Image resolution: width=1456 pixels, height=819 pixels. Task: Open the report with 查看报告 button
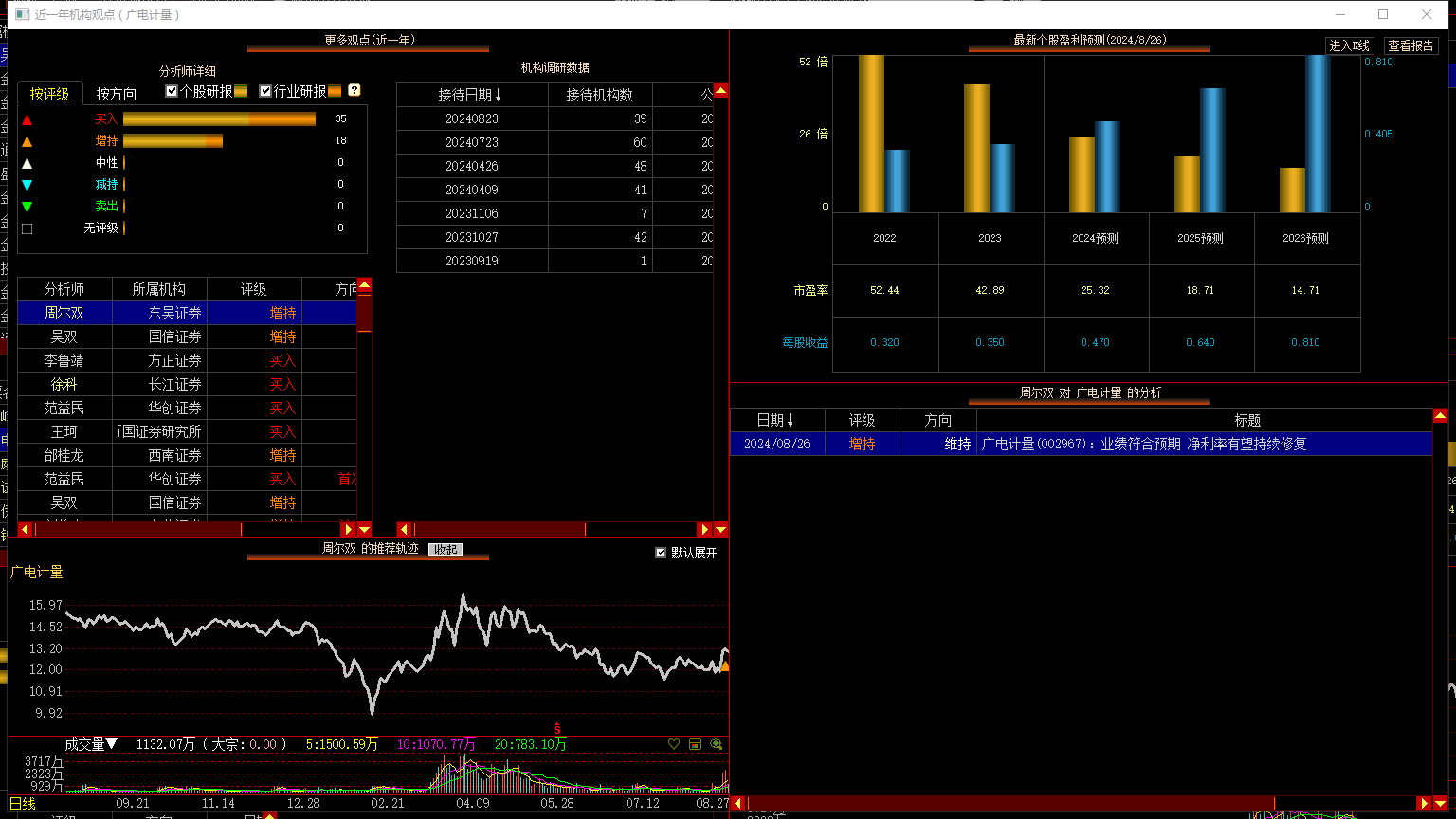pos(1411,45)
